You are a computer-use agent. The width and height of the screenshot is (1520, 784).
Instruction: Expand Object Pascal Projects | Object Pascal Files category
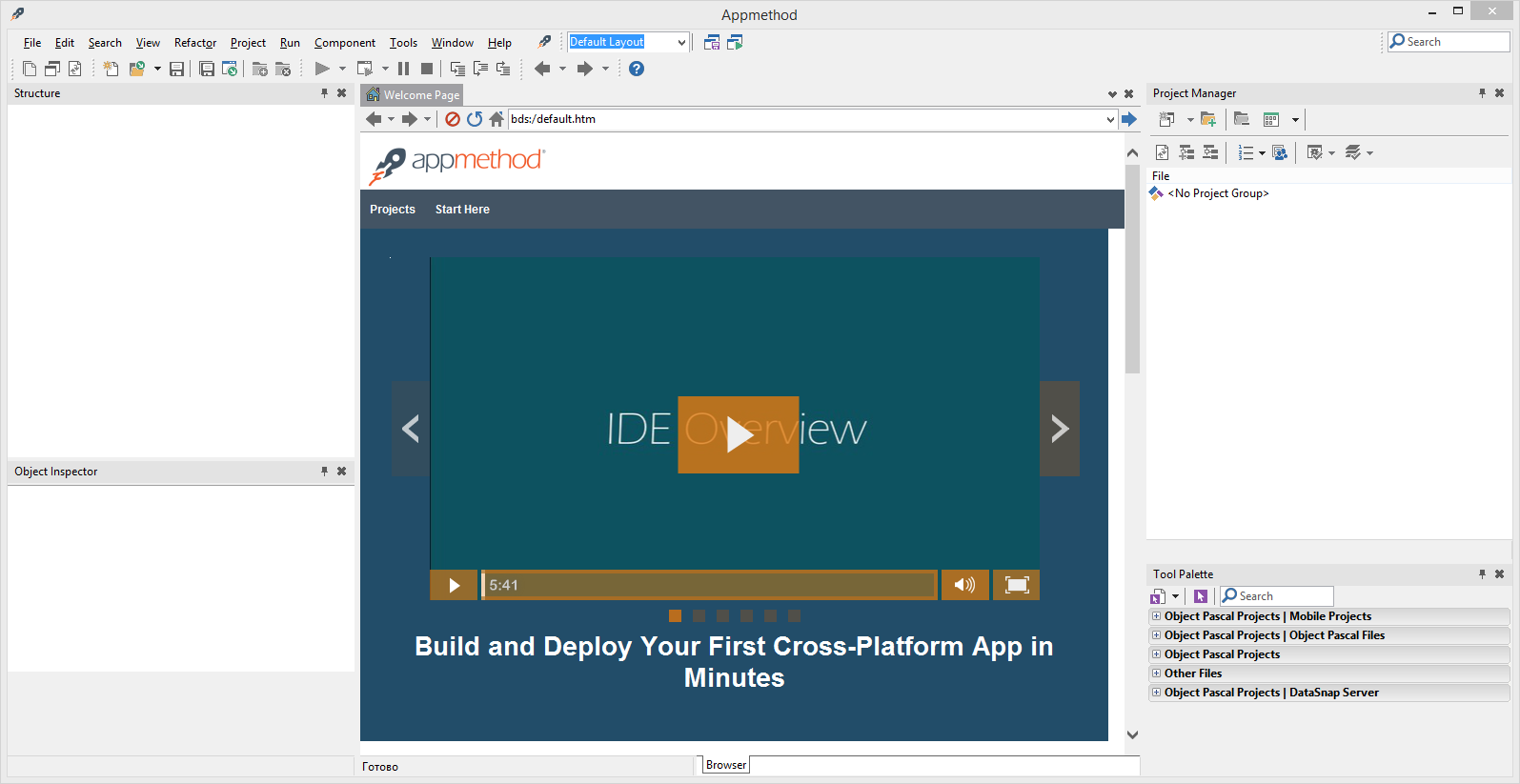pos(1157,635)
